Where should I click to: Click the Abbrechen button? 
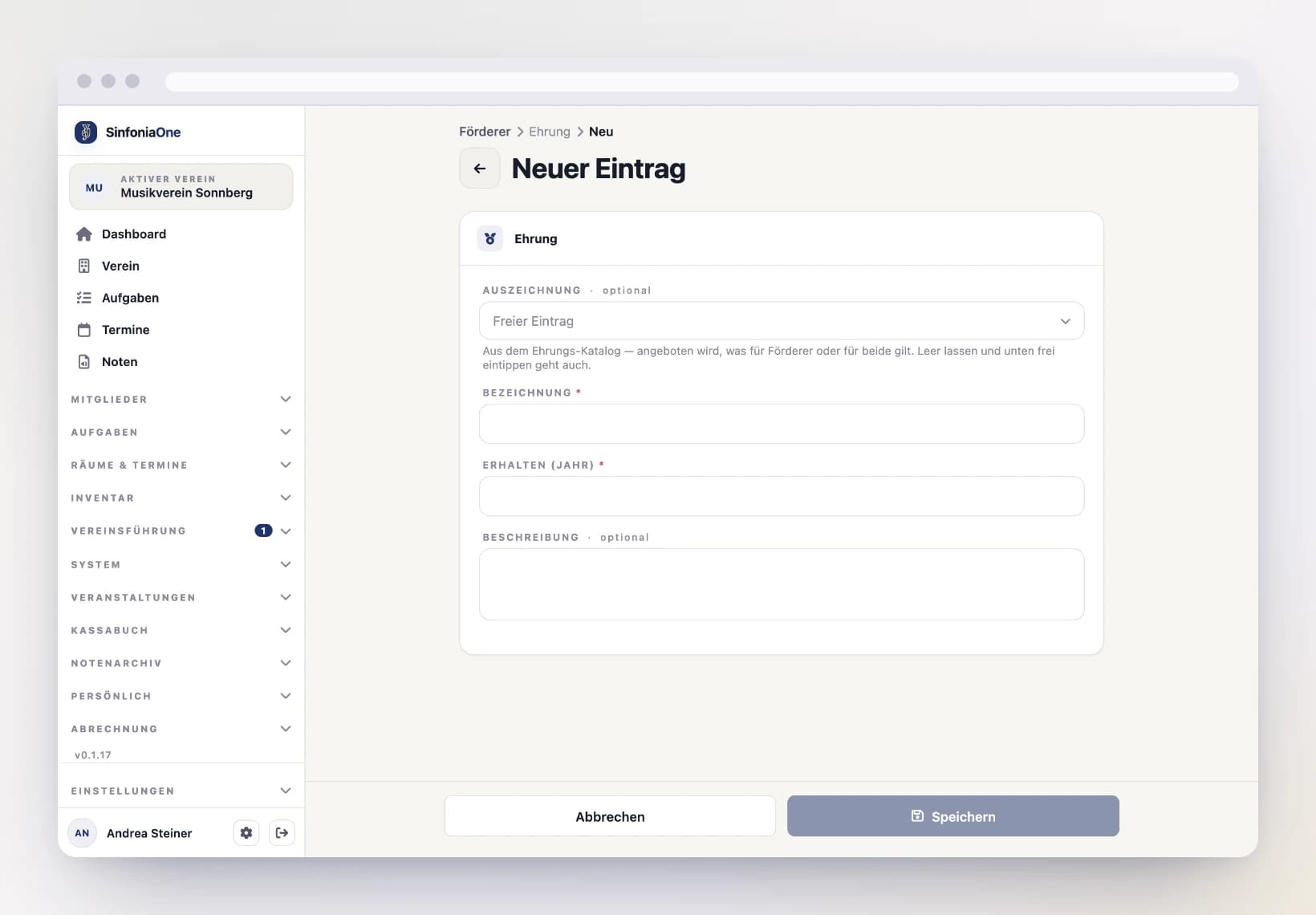click(610, 816)
